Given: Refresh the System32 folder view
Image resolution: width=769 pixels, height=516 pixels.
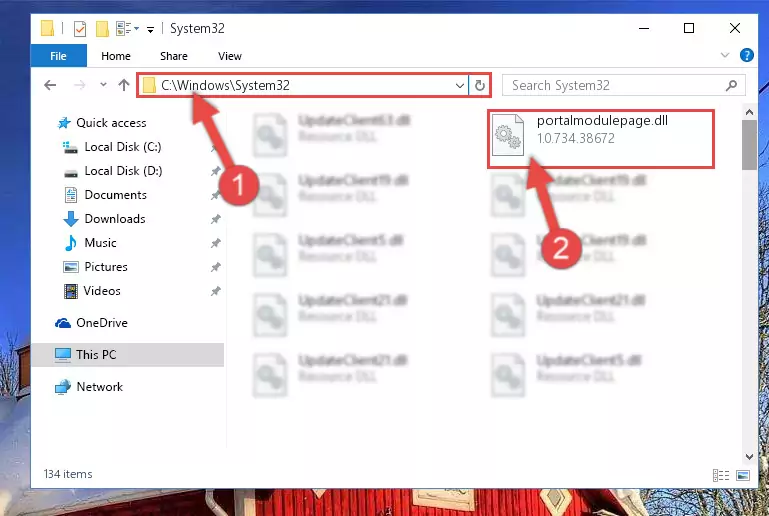Looking at the screenshot, I should pyautogui.click(x=480, y=85).
